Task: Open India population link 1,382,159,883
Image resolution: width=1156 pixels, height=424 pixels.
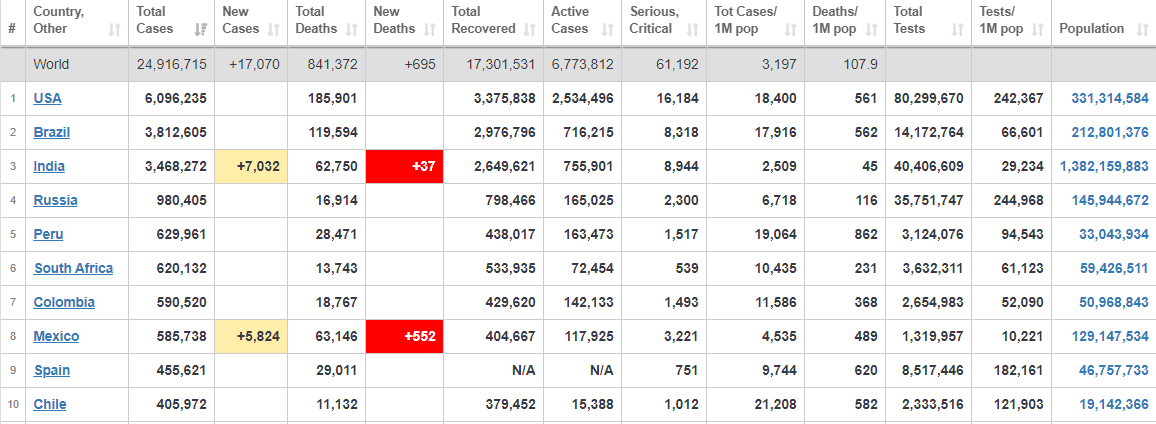Action: tap(1104, 166)
